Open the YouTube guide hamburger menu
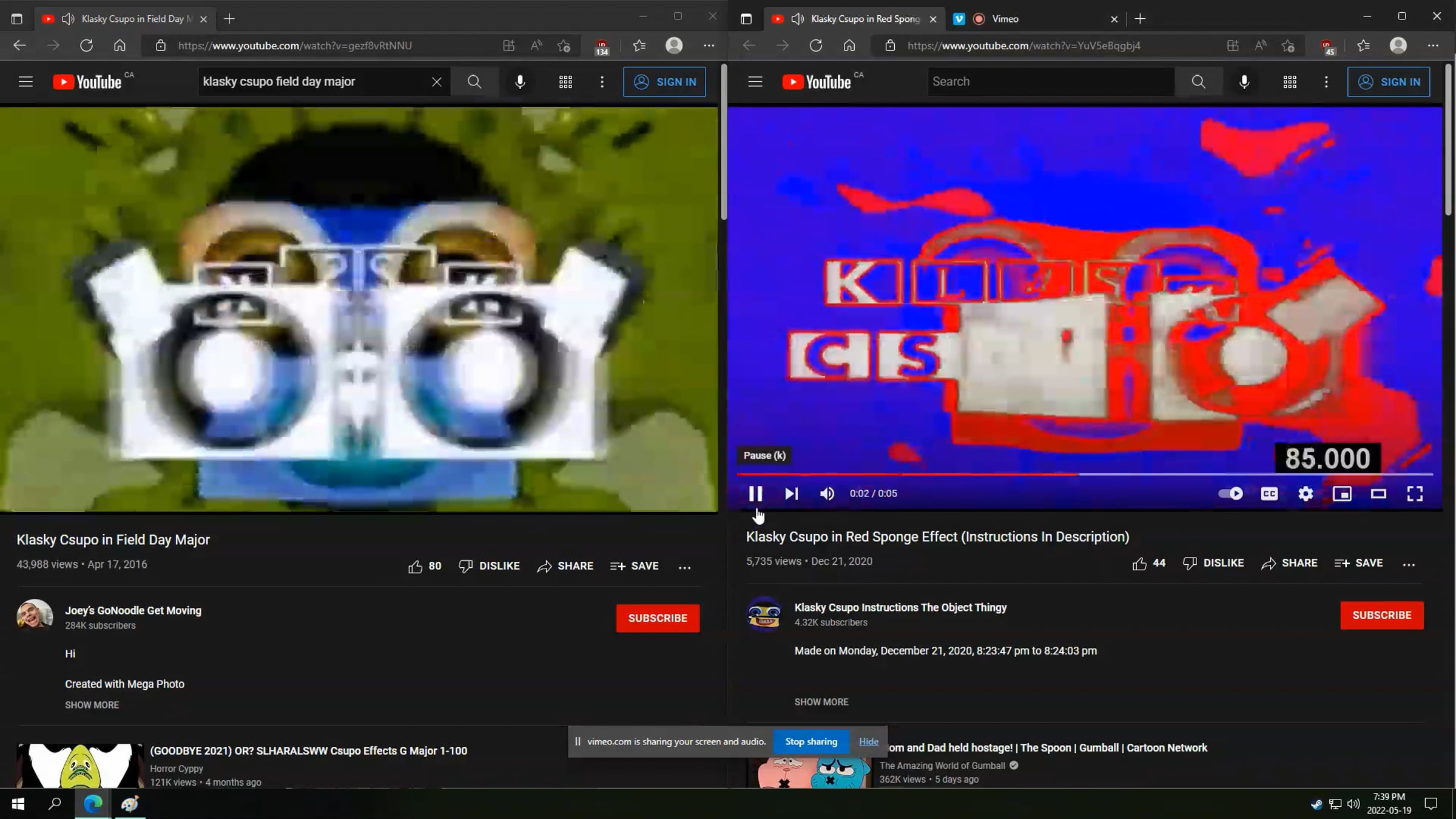This screenshot has height=819, width=1456. tap(755, 81)
